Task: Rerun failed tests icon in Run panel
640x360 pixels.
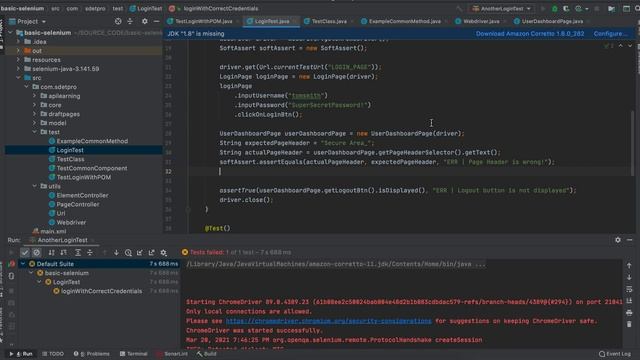Action: 11,264
